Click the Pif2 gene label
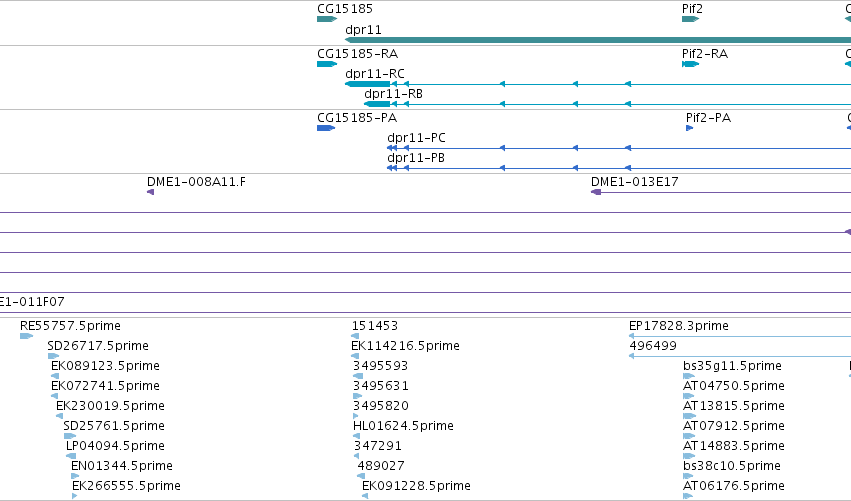 [692, 9]
